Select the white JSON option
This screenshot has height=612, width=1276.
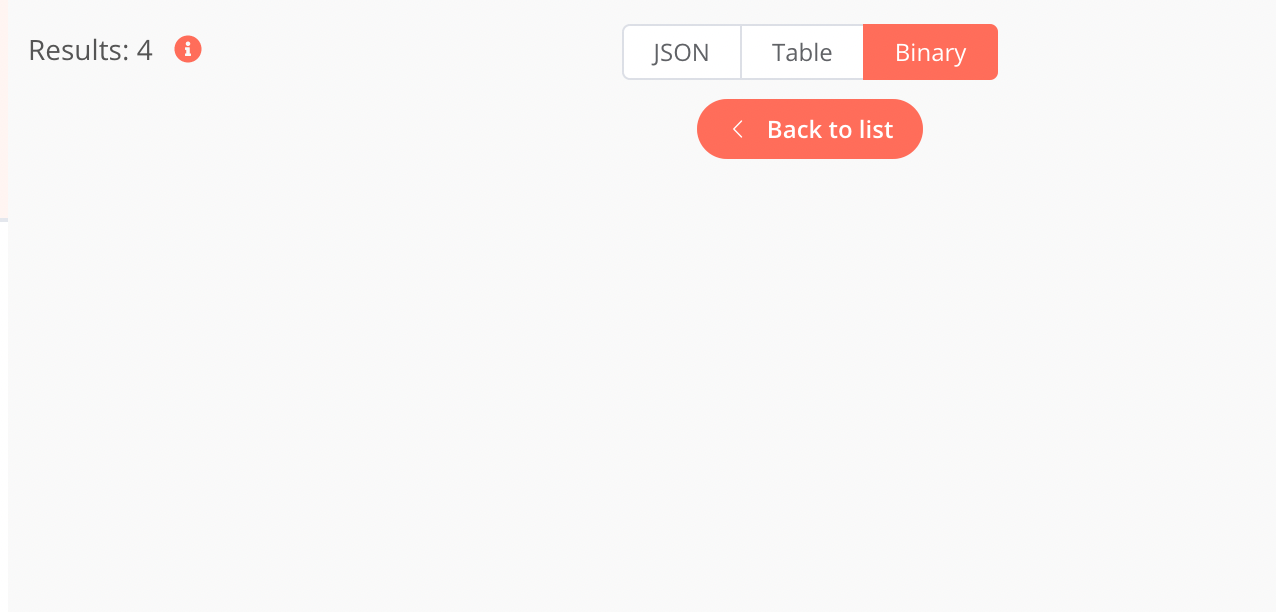pos(682,52)
